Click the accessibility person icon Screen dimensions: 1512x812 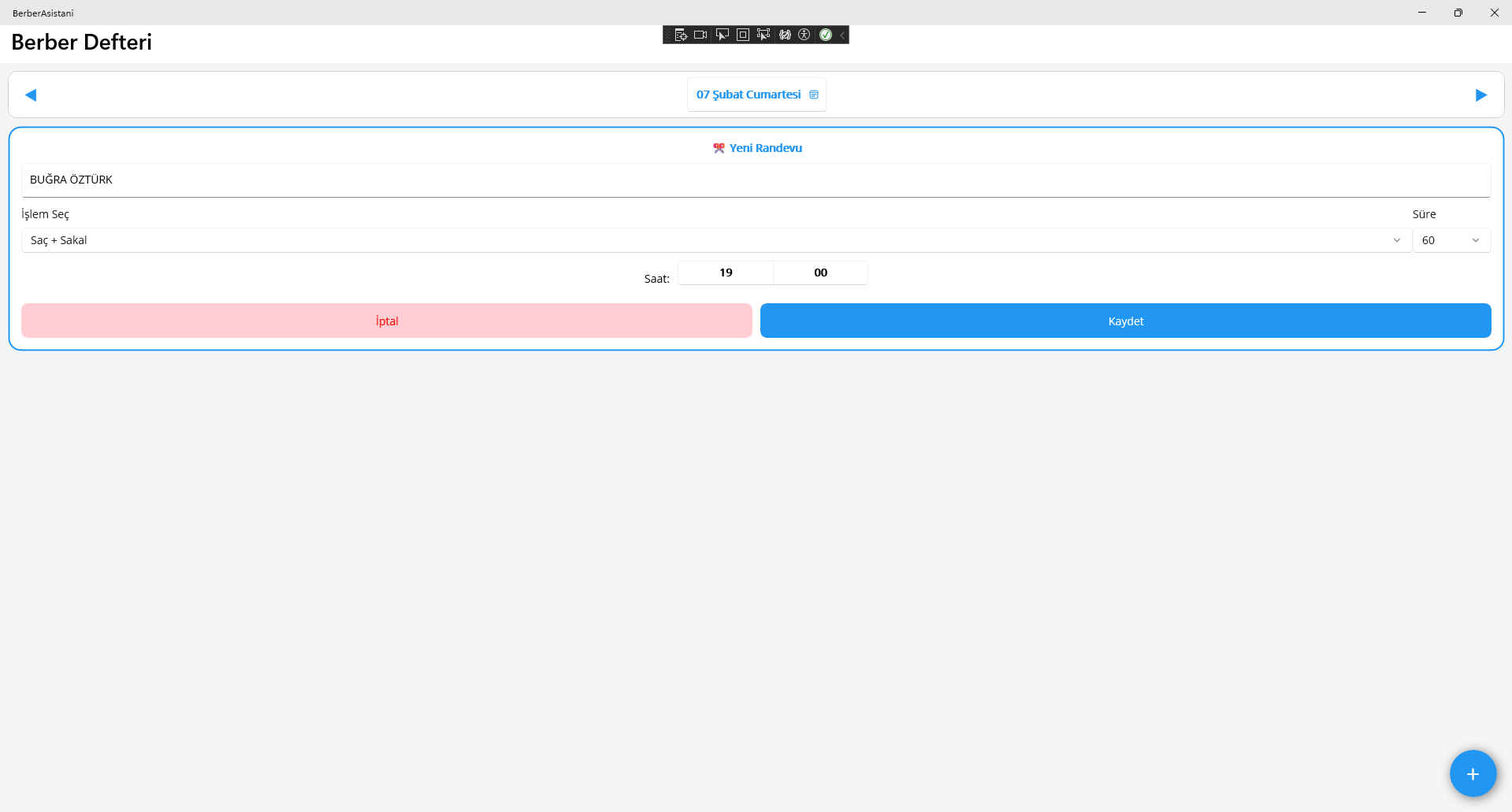click(804, 35)
